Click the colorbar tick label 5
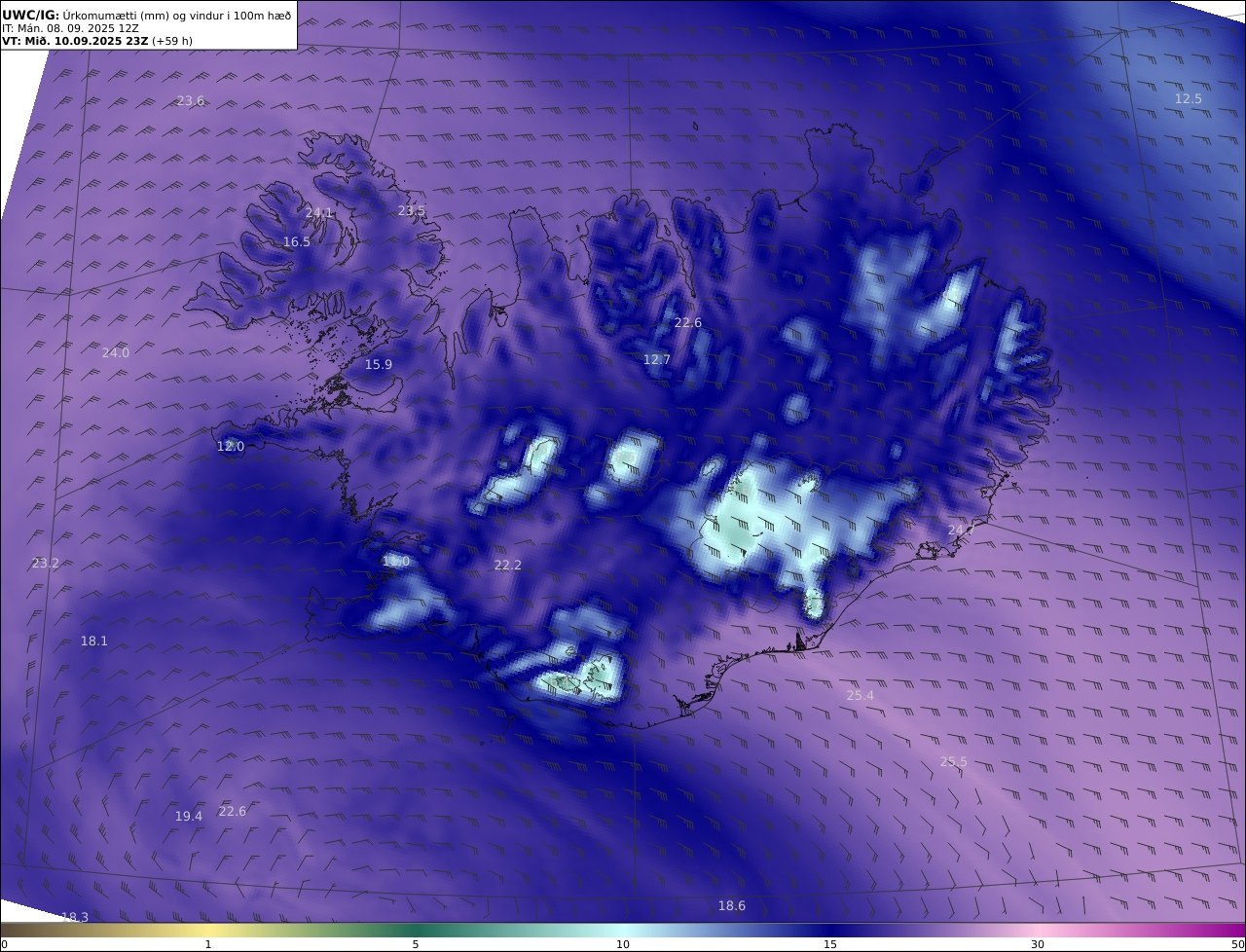The width and height of the screenshot is (1246, 952). [x=416, y=945]
